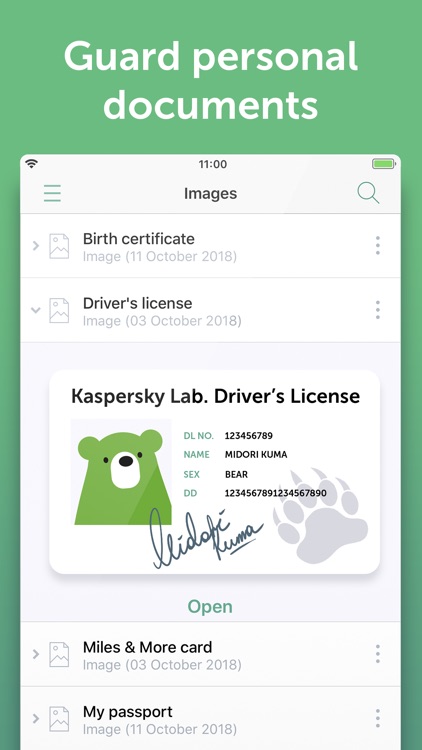Tap the Driver's license image file icon

[59, 310]
